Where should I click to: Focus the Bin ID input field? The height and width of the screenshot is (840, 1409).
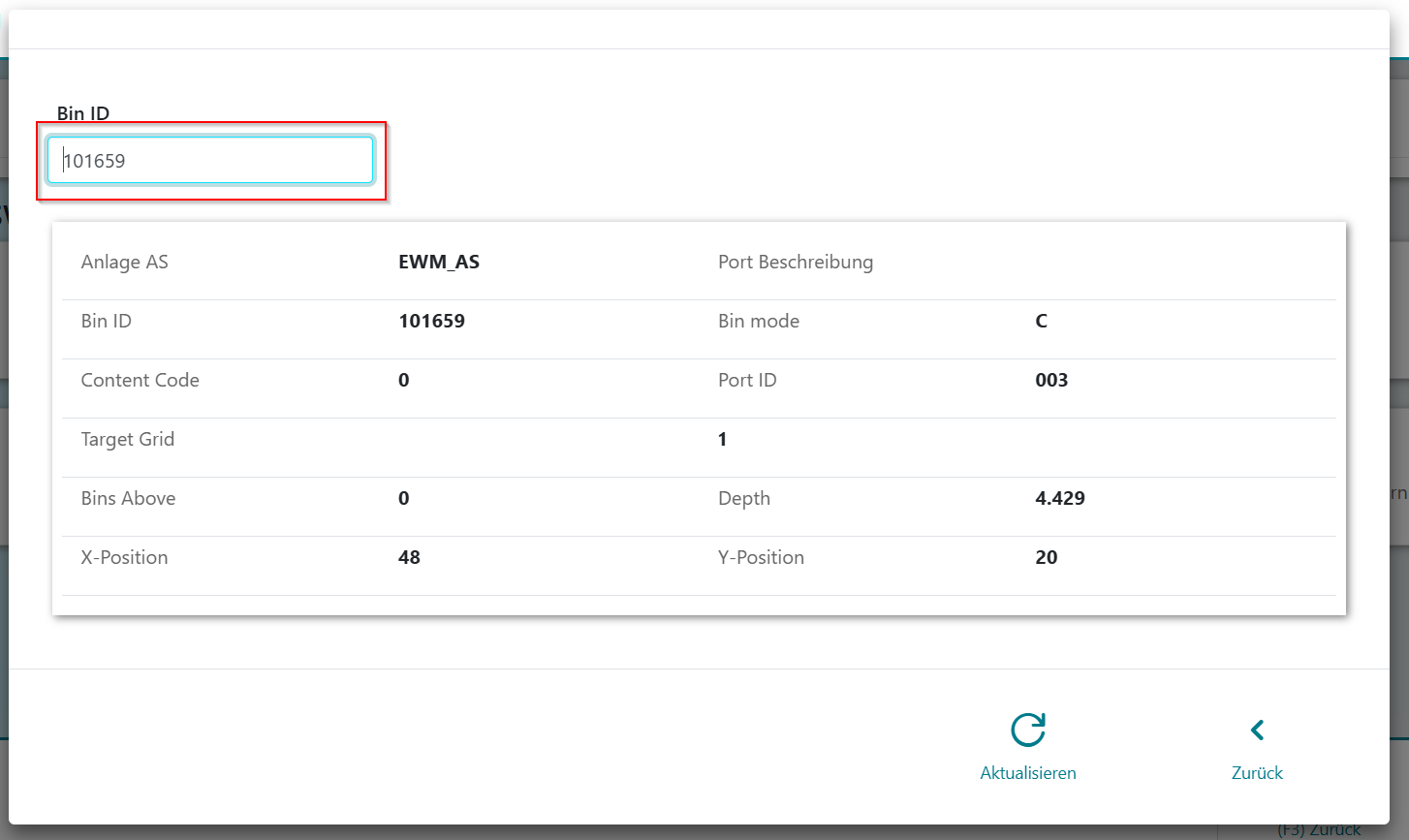click(x=210, y=161)
